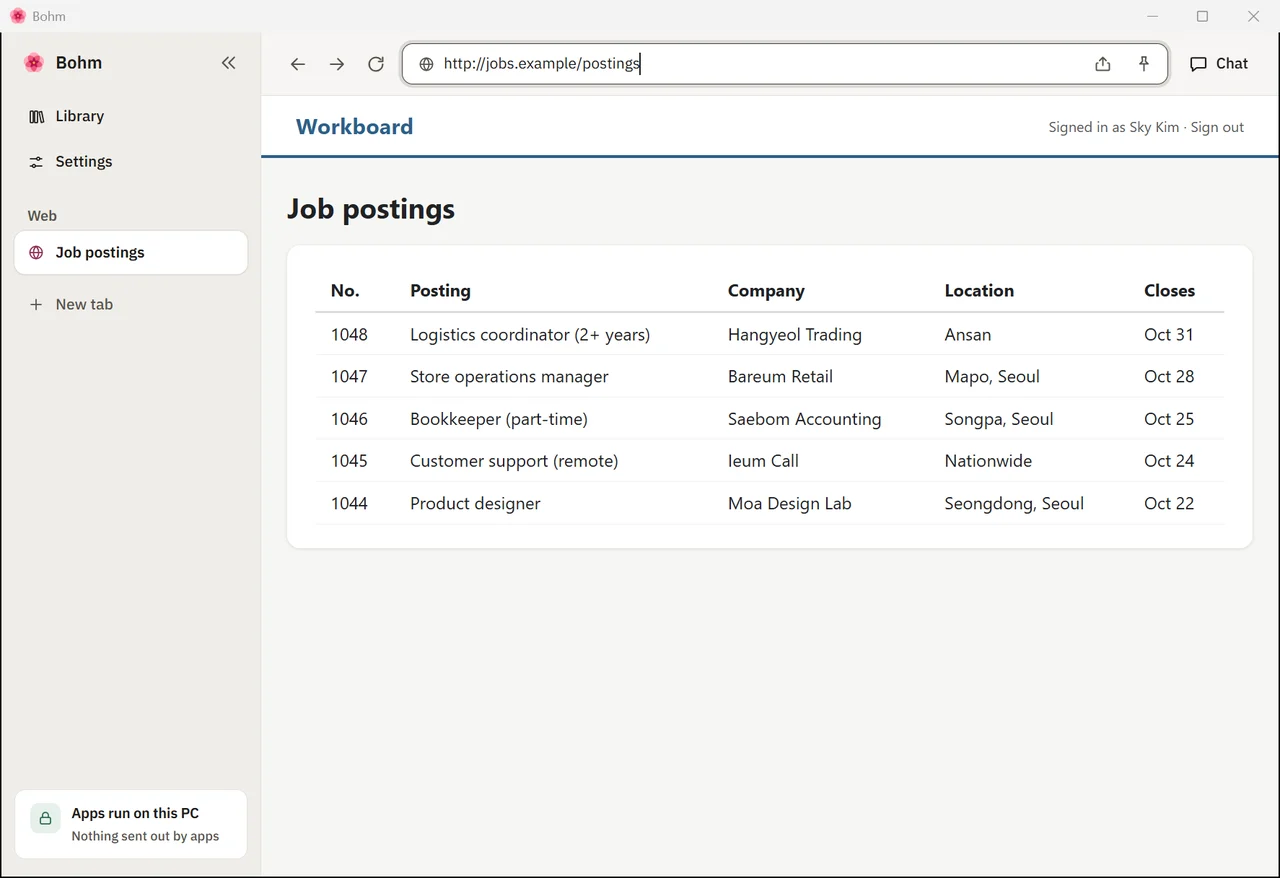Click the Location column header

[x=979, y=291]
